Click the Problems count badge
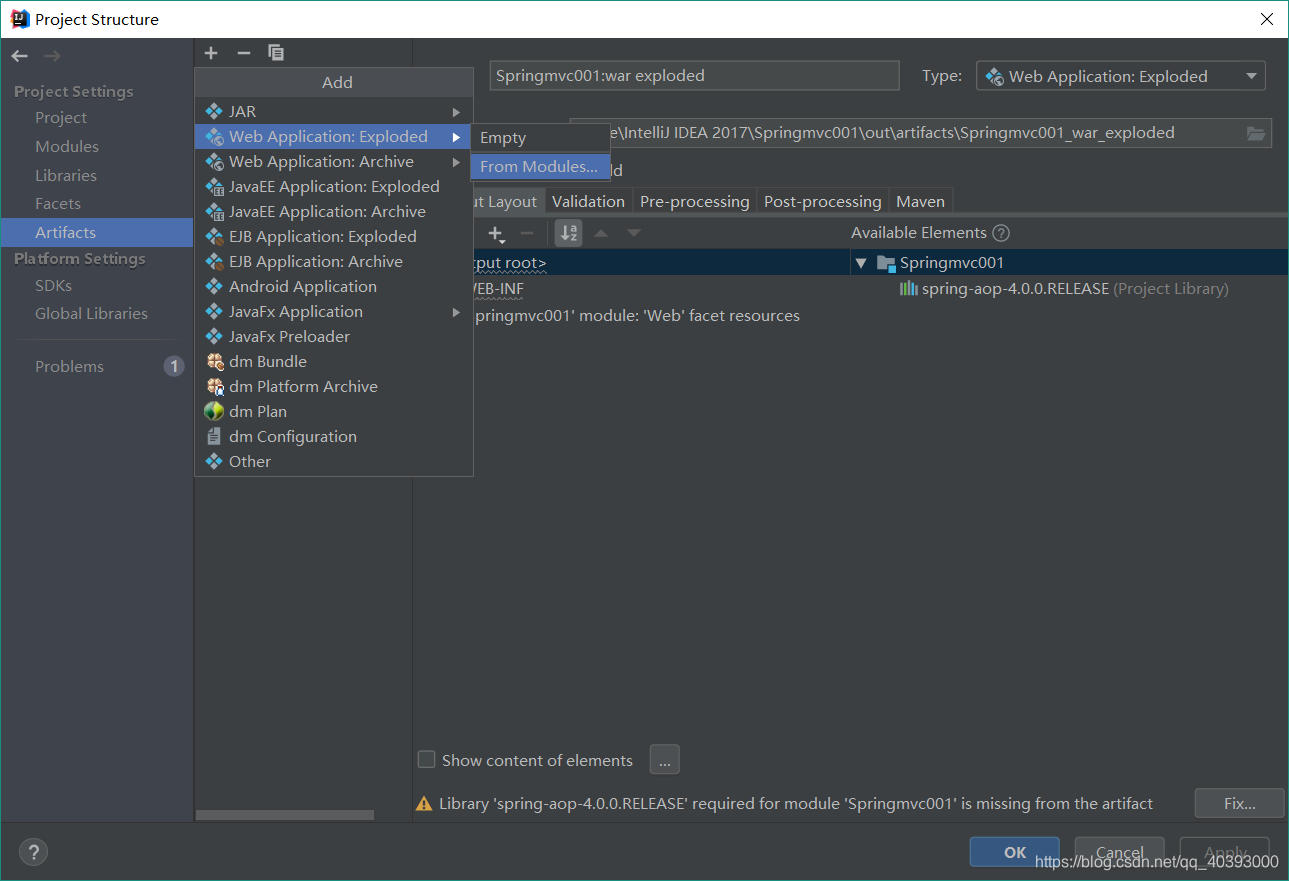 [174, 366]
